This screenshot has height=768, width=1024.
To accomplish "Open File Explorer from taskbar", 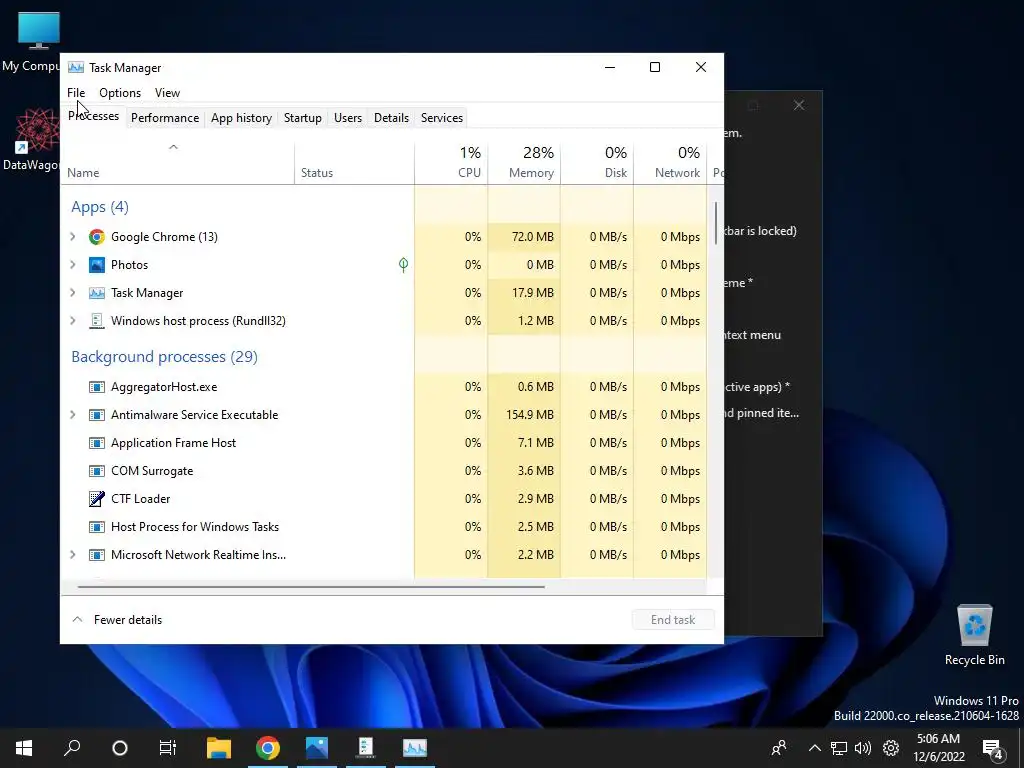I will pos(219,748).
